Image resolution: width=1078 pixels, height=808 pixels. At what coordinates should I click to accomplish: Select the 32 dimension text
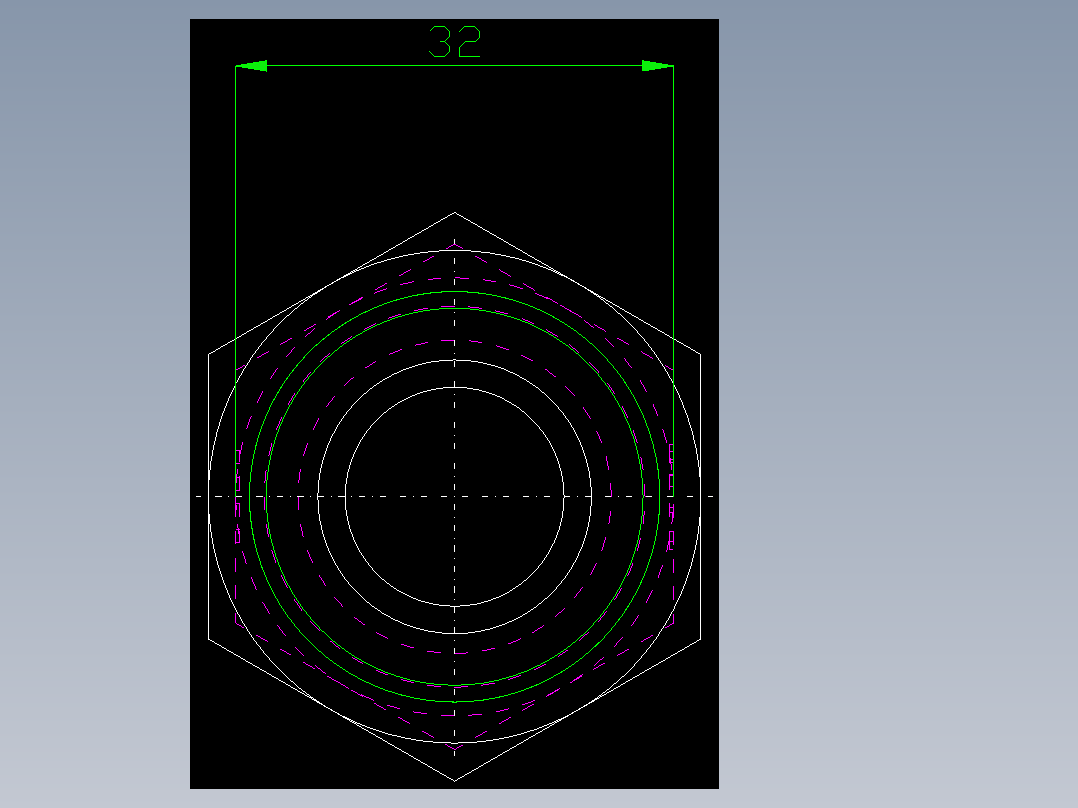[x=454, y=42]
